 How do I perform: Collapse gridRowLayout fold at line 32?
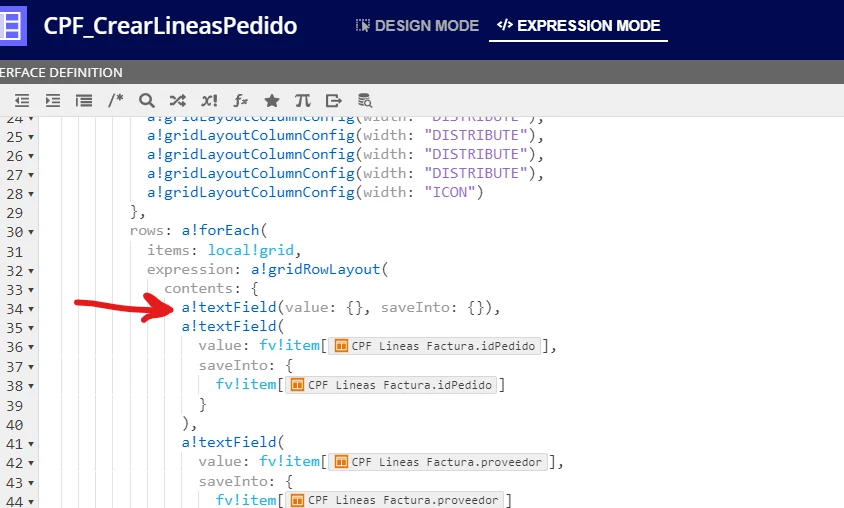pyautogui.click(x=31, y=271)
